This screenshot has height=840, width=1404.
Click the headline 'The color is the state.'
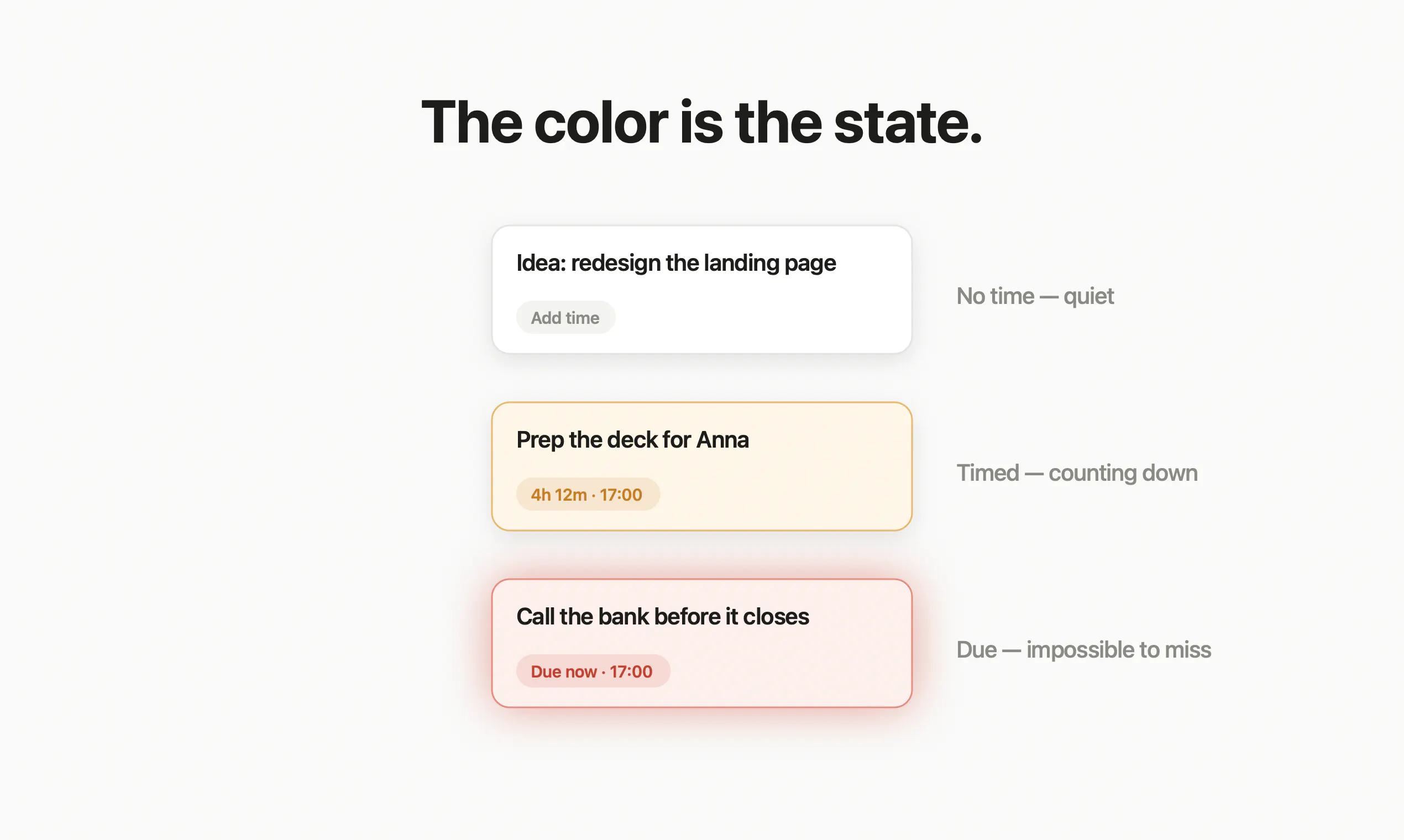click(x=701, y=122)
